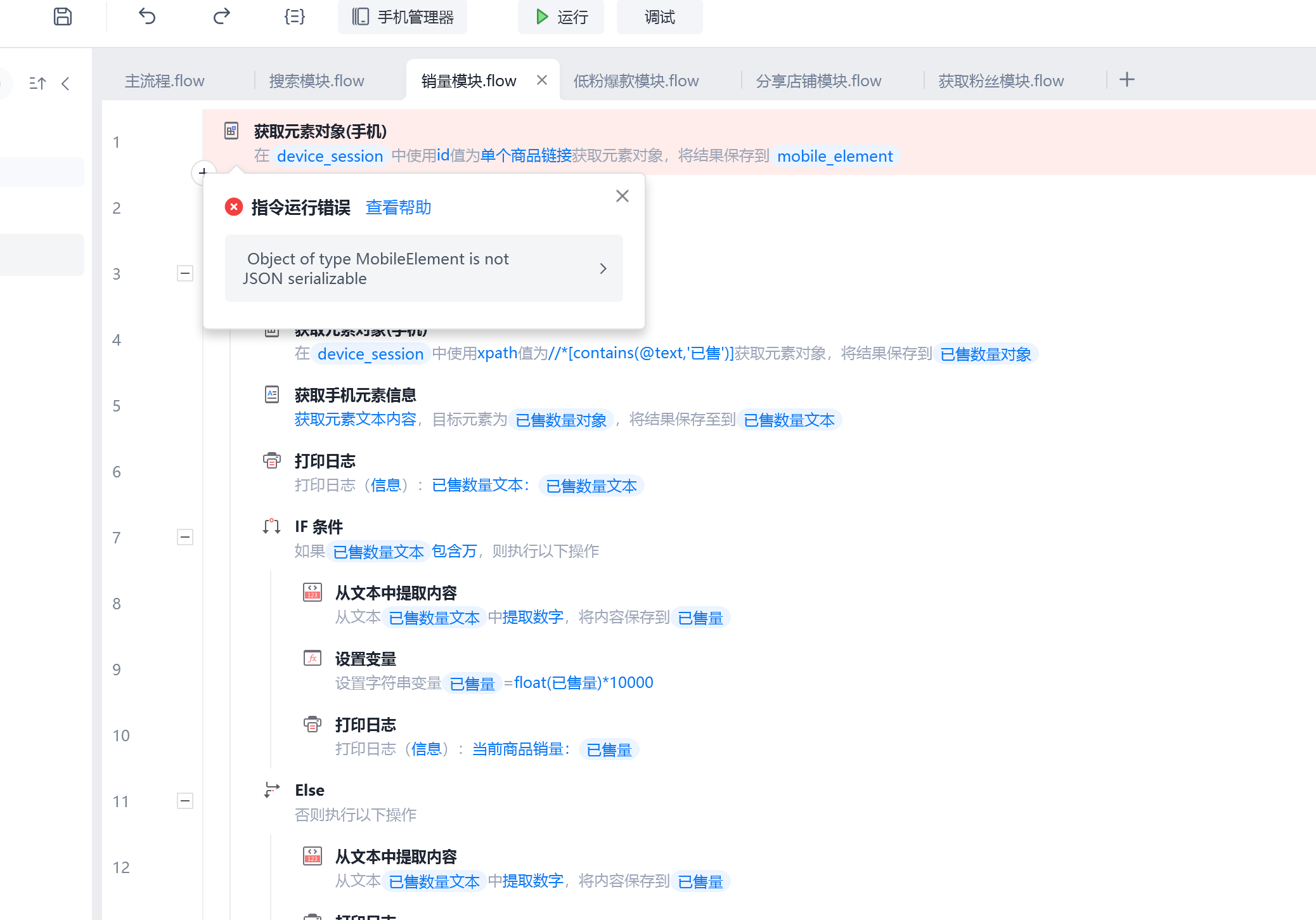Image resolution: width=1316 pixels, height=920 pixels.
Task: Switch to 主流程.flow tab
Action: (164, 81)
